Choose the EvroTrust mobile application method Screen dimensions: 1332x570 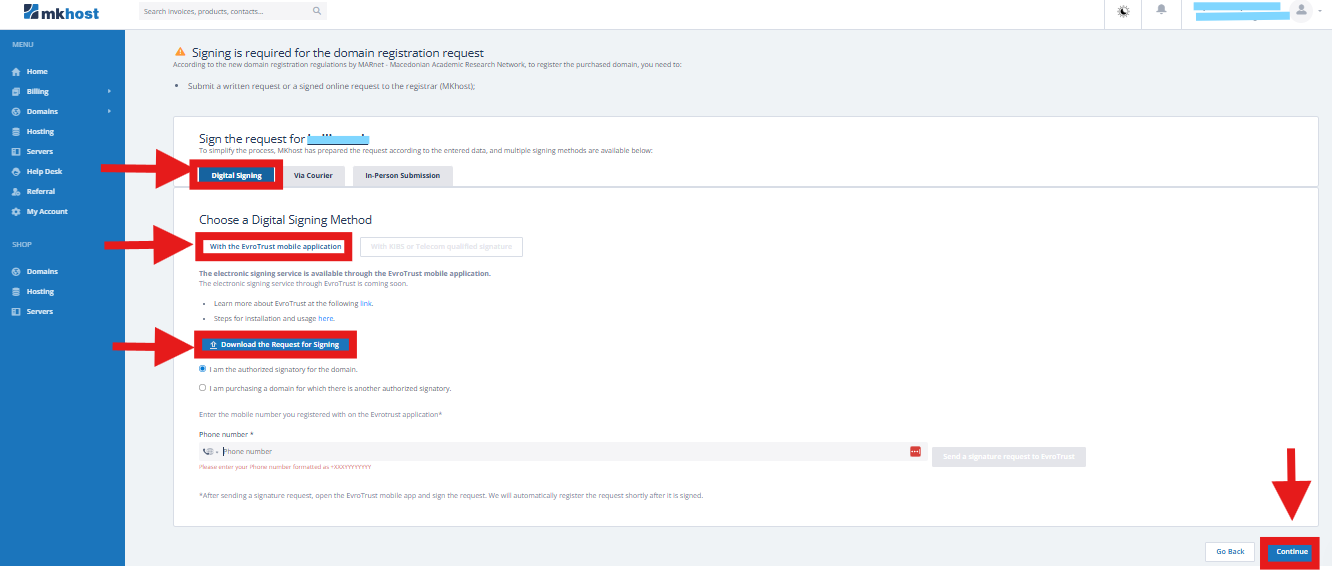tap(275, 247)
